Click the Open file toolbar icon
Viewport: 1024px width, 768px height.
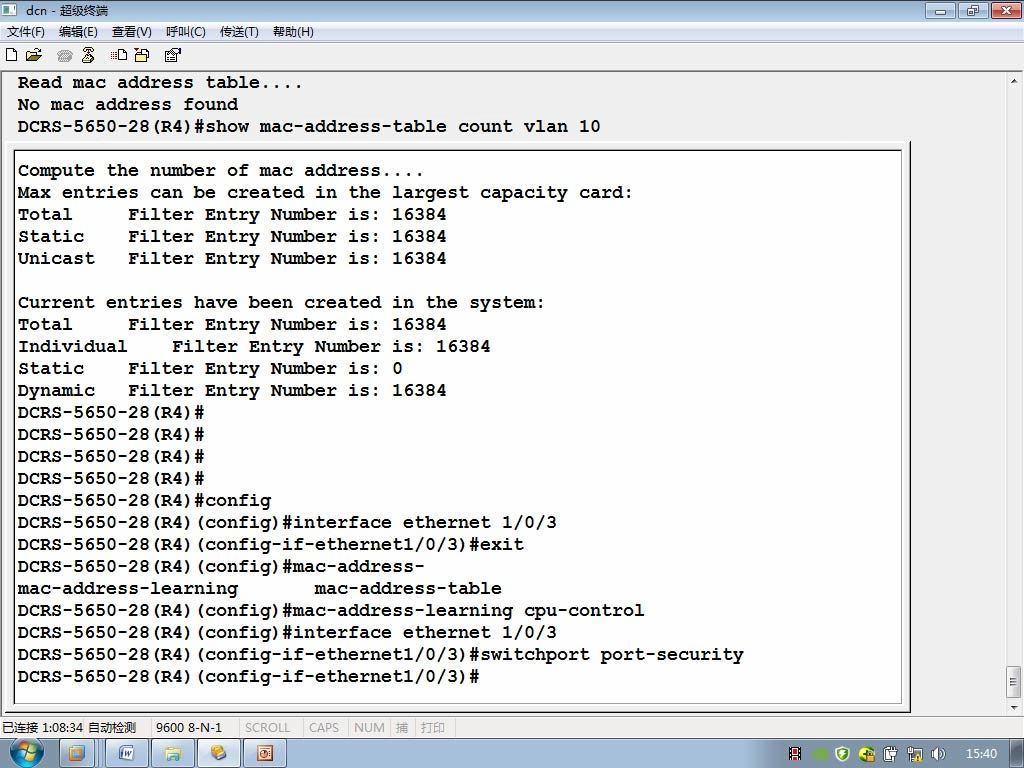click(34, 56)
